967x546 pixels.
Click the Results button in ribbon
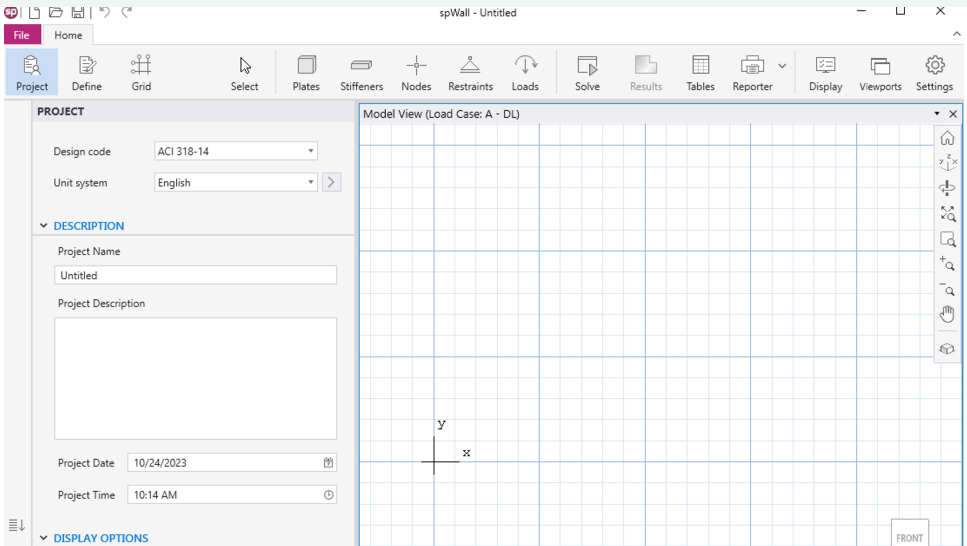click(646, 73)
